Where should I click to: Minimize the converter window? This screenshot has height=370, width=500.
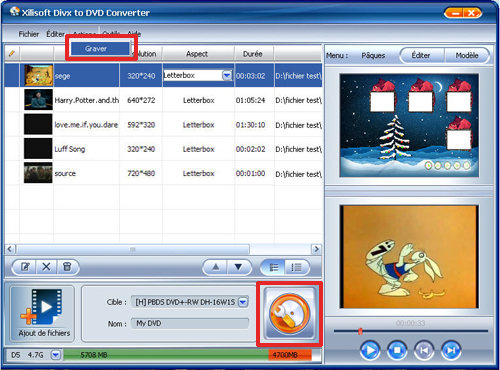click(455, 13)
